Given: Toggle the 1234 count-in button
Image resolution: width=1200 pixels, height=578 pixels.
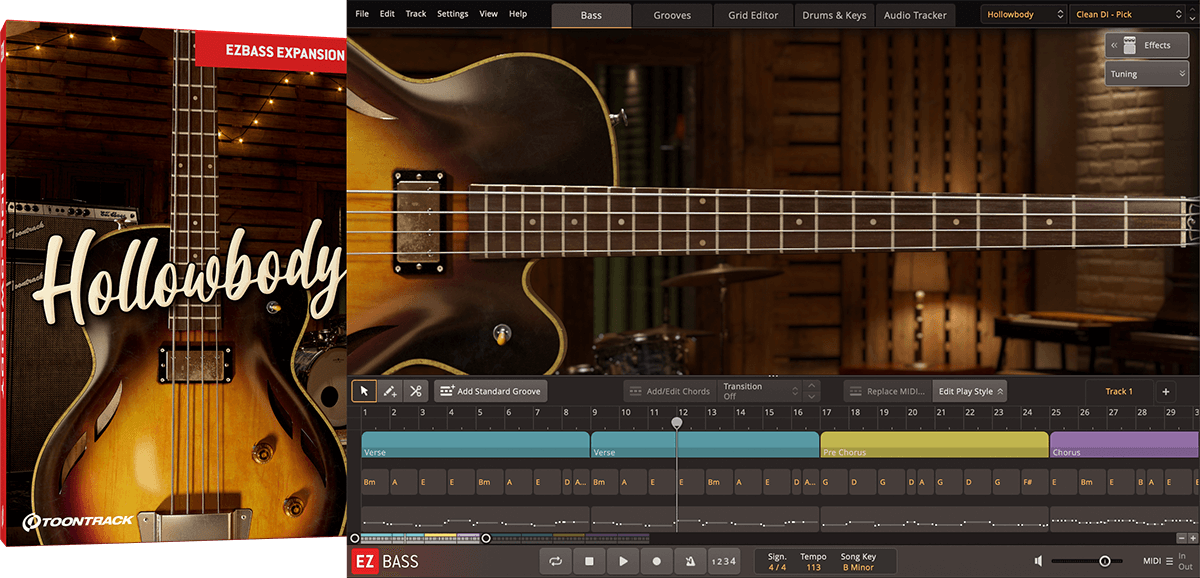Looking at the screenshot, I should click(723, 562).
